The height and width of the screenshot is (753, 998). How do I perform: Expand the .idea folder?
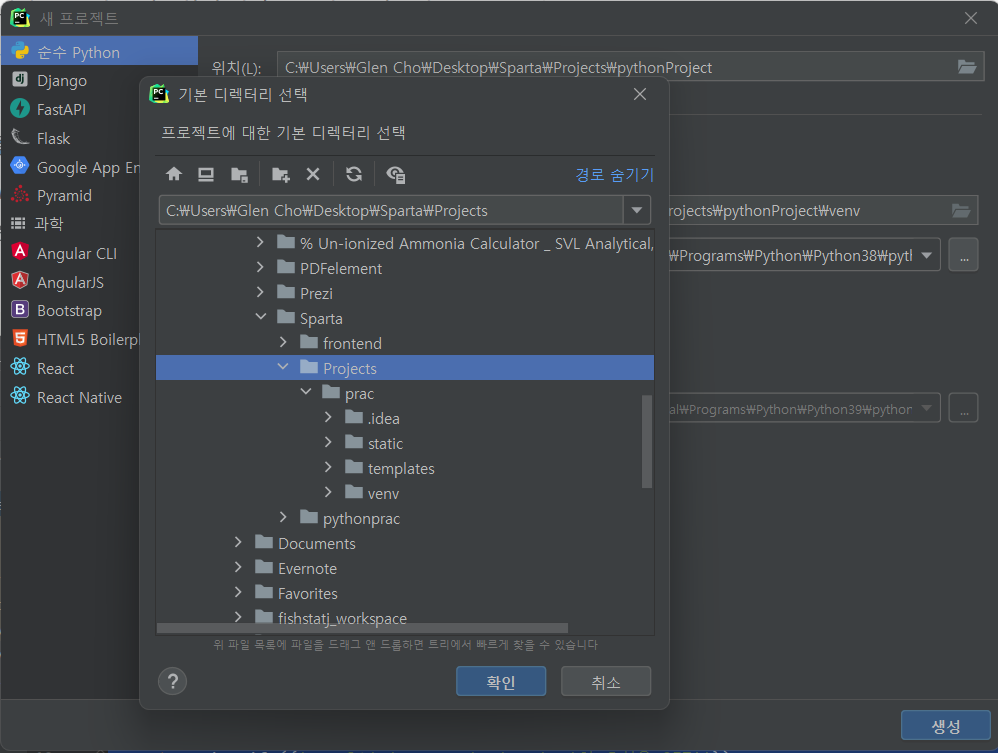pos(328,417)
